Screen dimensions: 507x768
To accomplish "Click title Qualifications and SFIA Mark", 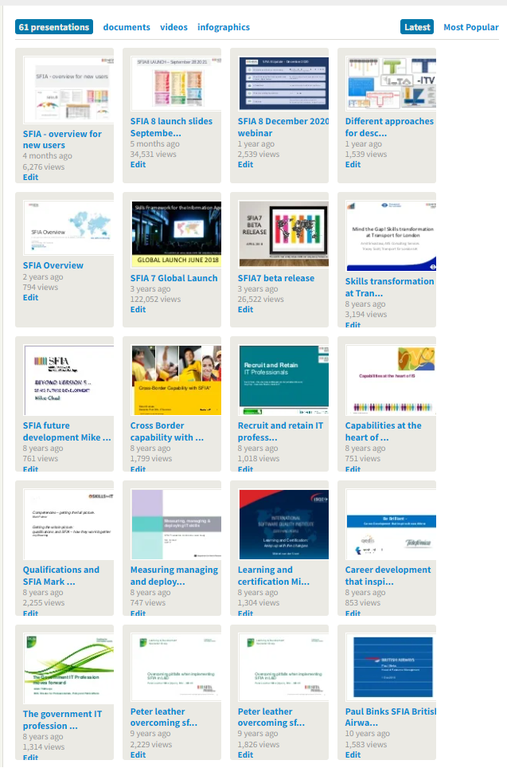I will (61, 576).
